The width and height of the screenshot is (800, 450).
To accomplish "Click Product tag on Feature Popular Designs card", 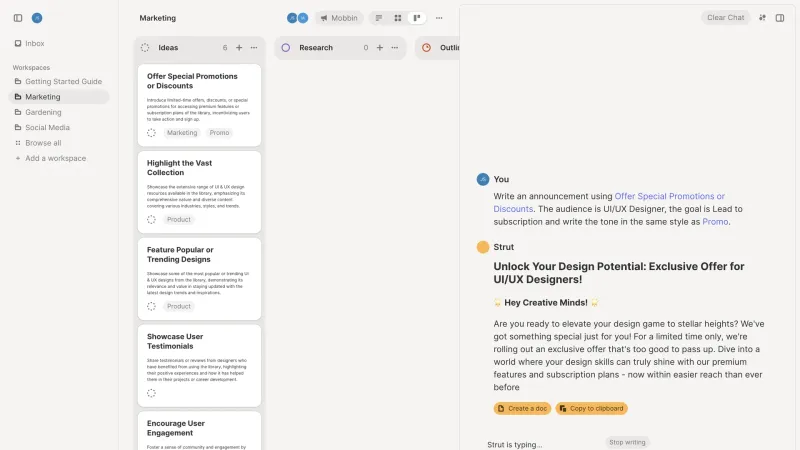I will tap(179, 306).
